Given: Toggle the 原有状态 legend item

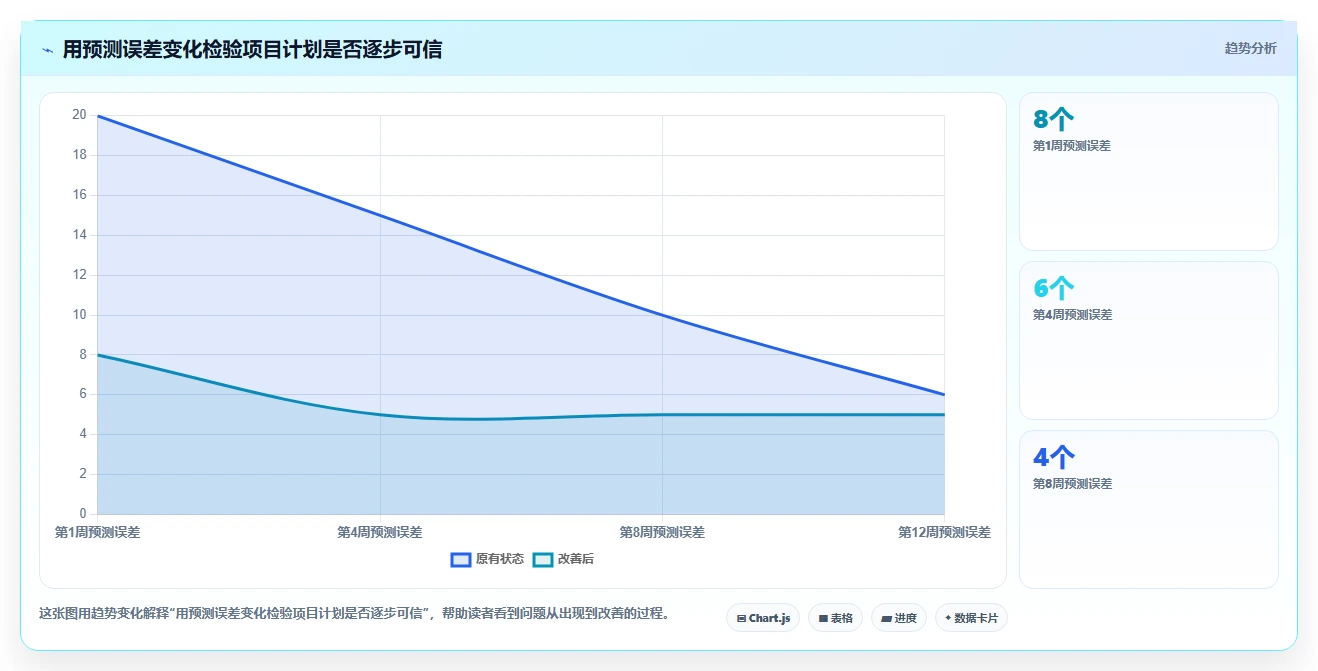Looking at the screenshot, I should click(488, 559).
